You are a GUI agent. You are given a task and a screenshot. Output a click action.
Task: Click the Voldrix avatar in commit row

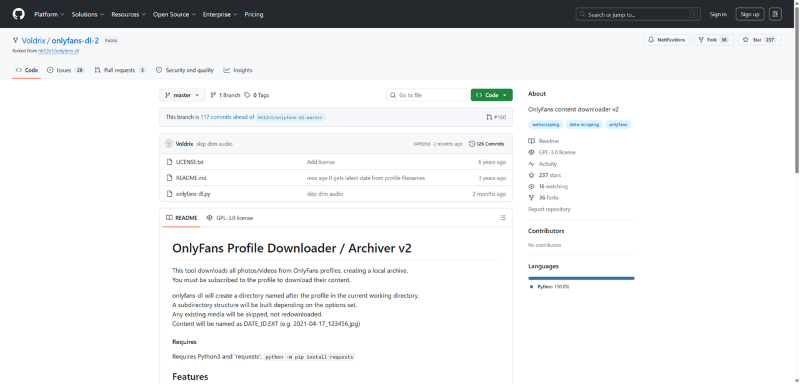point(169,144)
